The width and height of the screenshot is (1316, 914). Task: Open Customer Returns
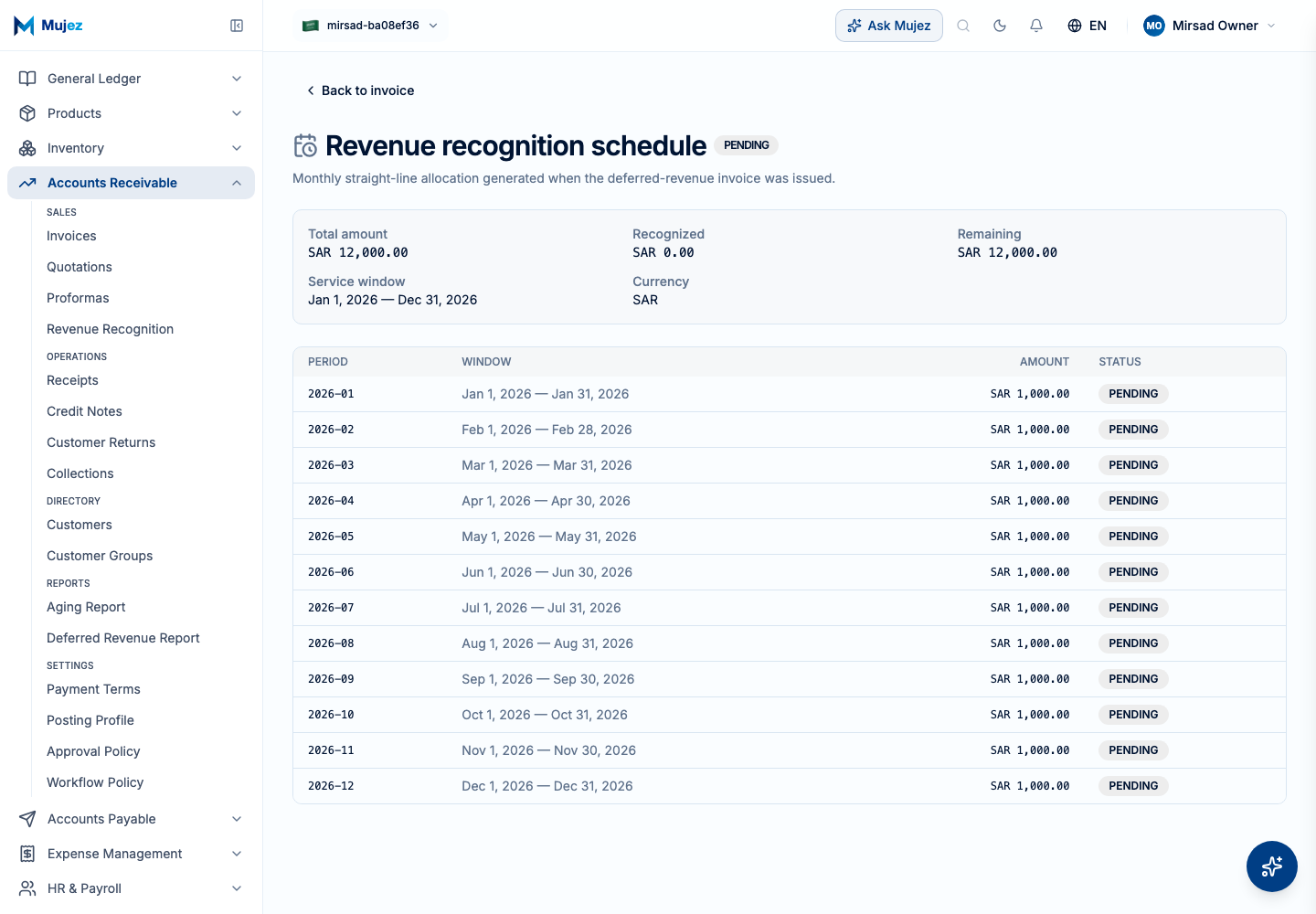(101, 442)
